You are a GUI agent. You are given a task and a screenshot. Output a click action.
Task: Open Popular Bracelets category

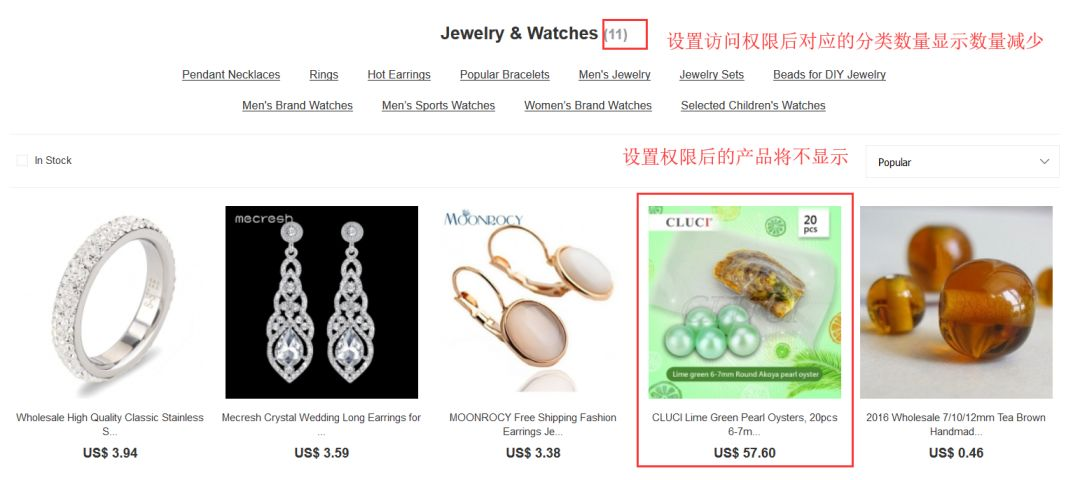coord(505,74)
